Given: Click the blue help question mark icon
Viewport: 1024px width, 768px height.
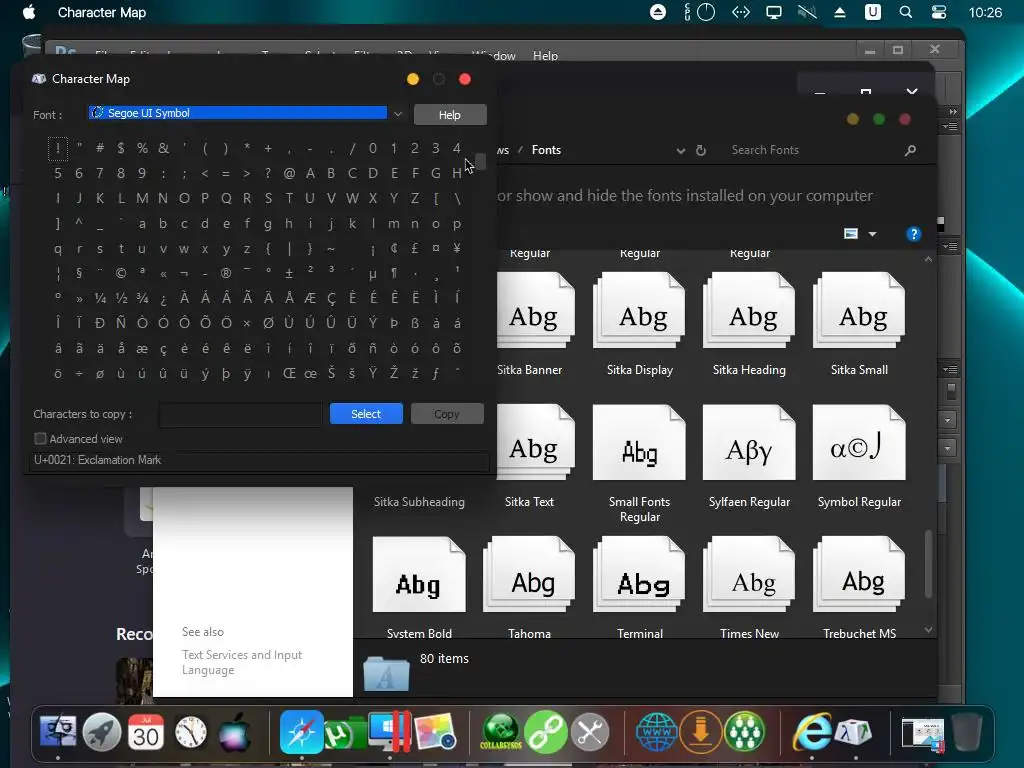Looking at the screenshot, I should (914, 234).
